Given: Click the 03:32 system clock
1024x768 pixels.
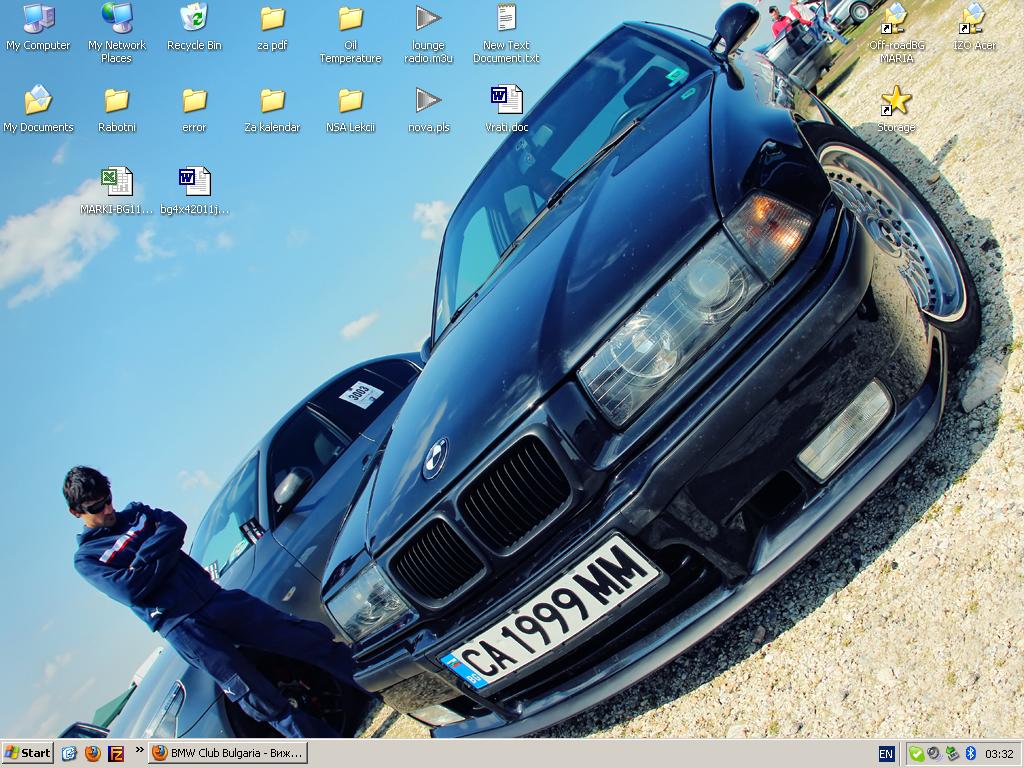Looking at the screenshot, I should point(999,754).
